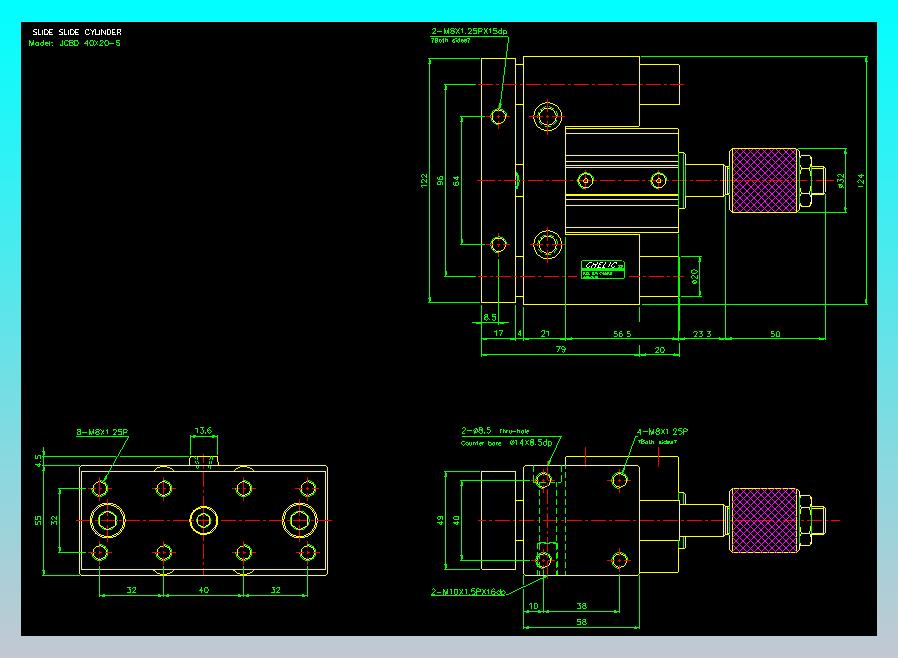
Task: Click the "124" overall height dimension
Action: coord(860,180)
